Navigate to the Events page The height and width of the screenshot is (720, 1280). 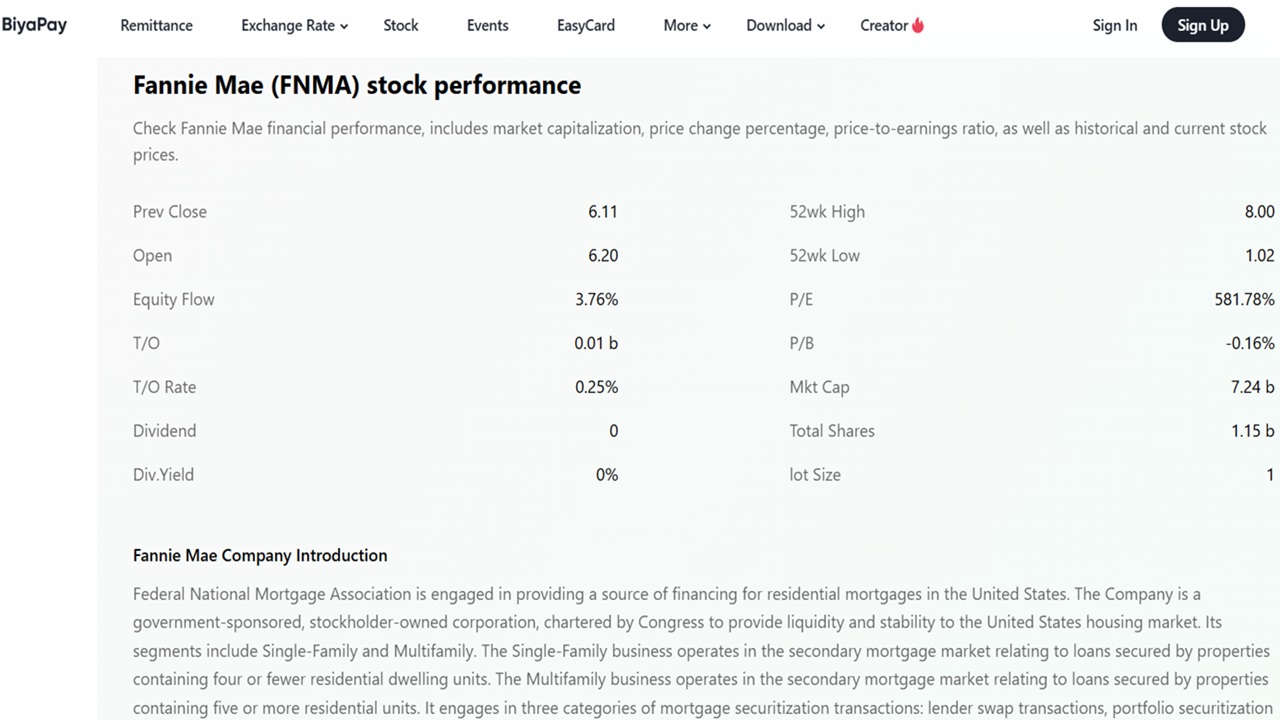487,25
